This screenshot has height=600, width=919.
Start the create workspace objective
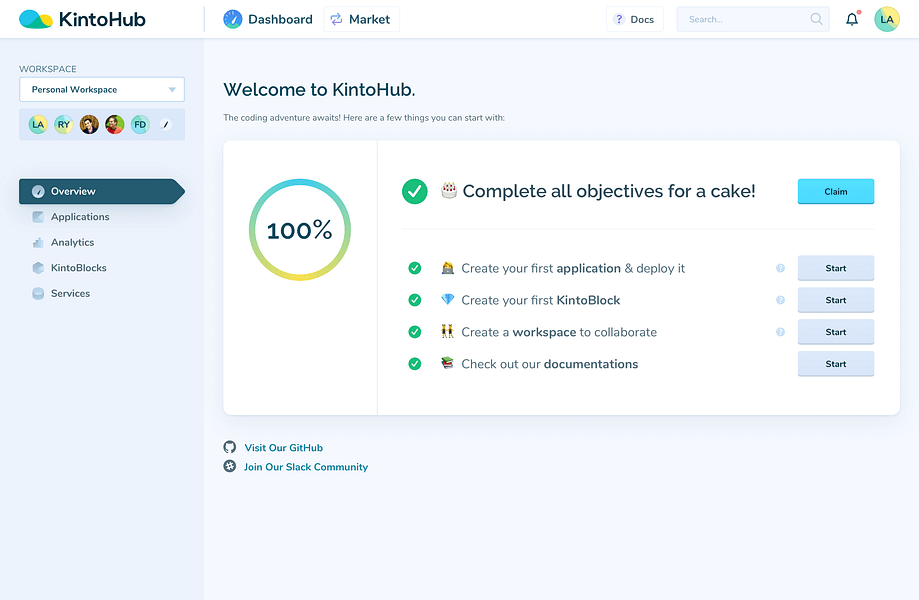(836, 332)
